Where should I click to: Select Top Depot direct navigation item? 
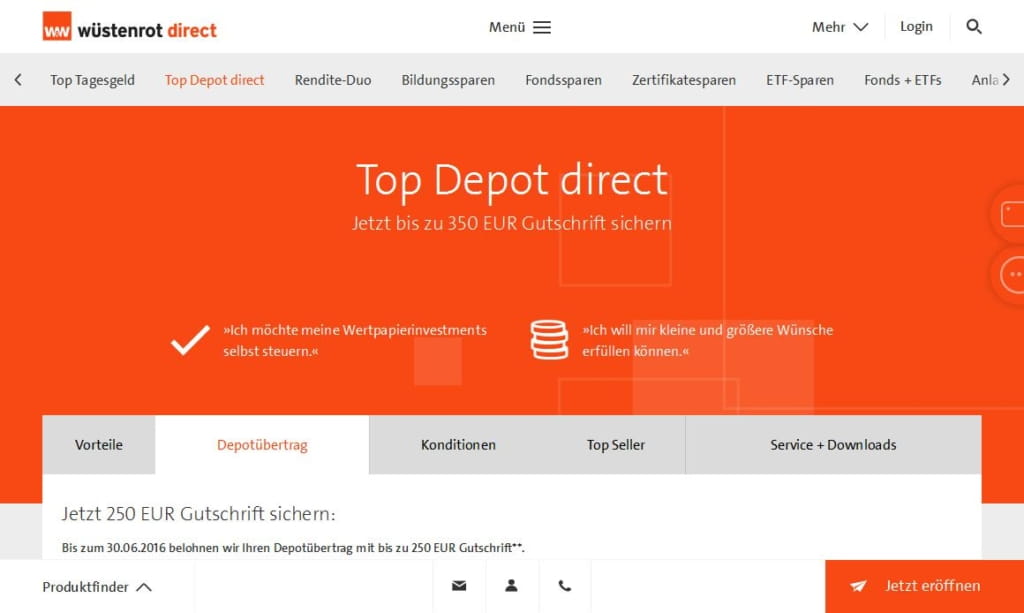tap(214, 80)
